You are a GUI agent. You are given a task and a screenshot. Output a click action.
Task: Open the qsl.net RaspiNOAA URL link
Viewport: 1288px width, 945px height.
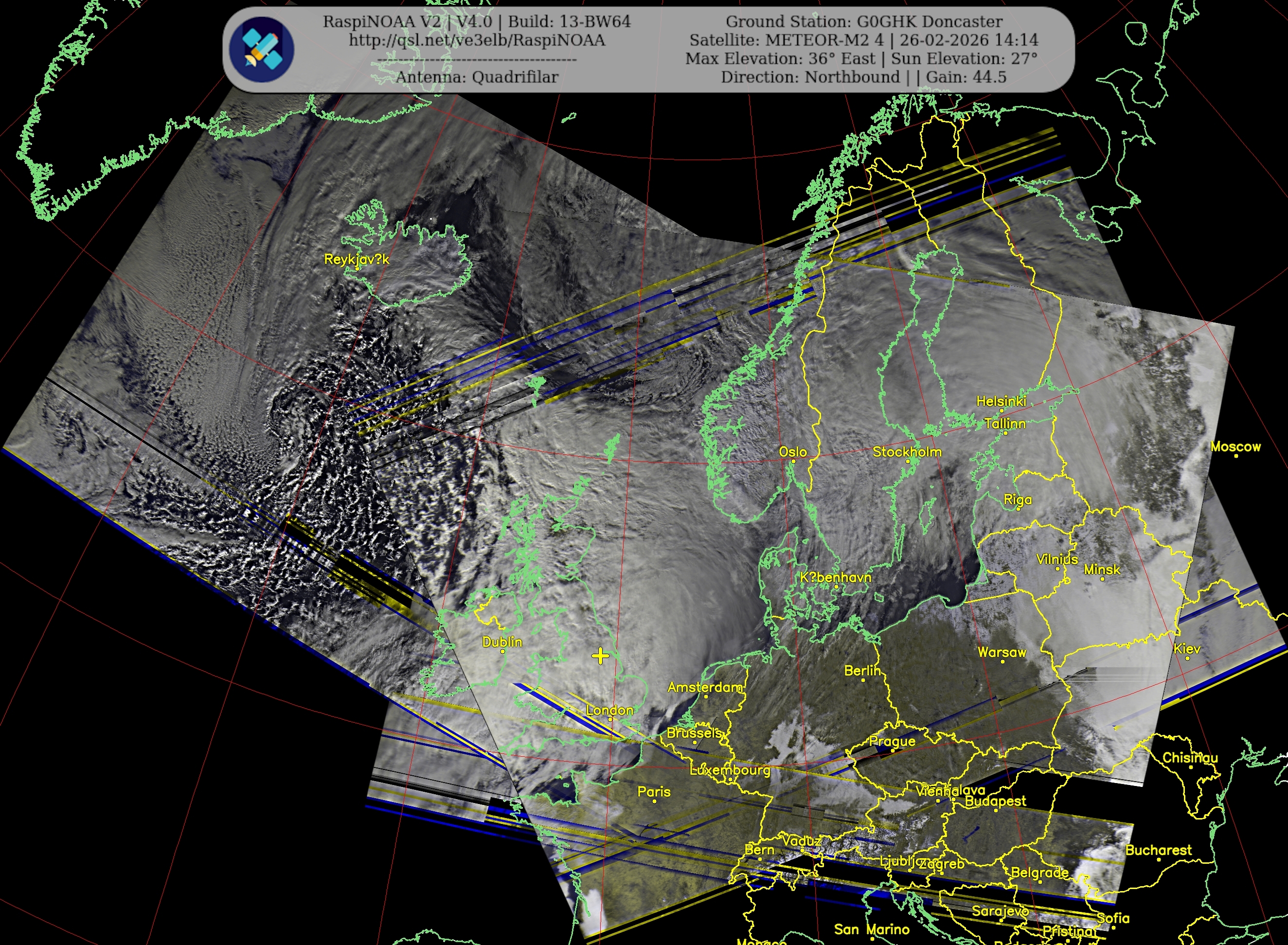[x=476, y=40]
